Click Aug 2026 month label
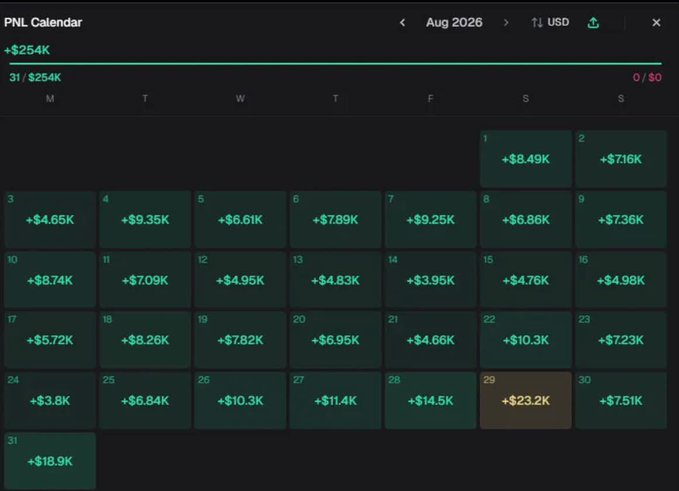Image resolution: width=679 pixels, height=491 pixels. pos(454,23)
